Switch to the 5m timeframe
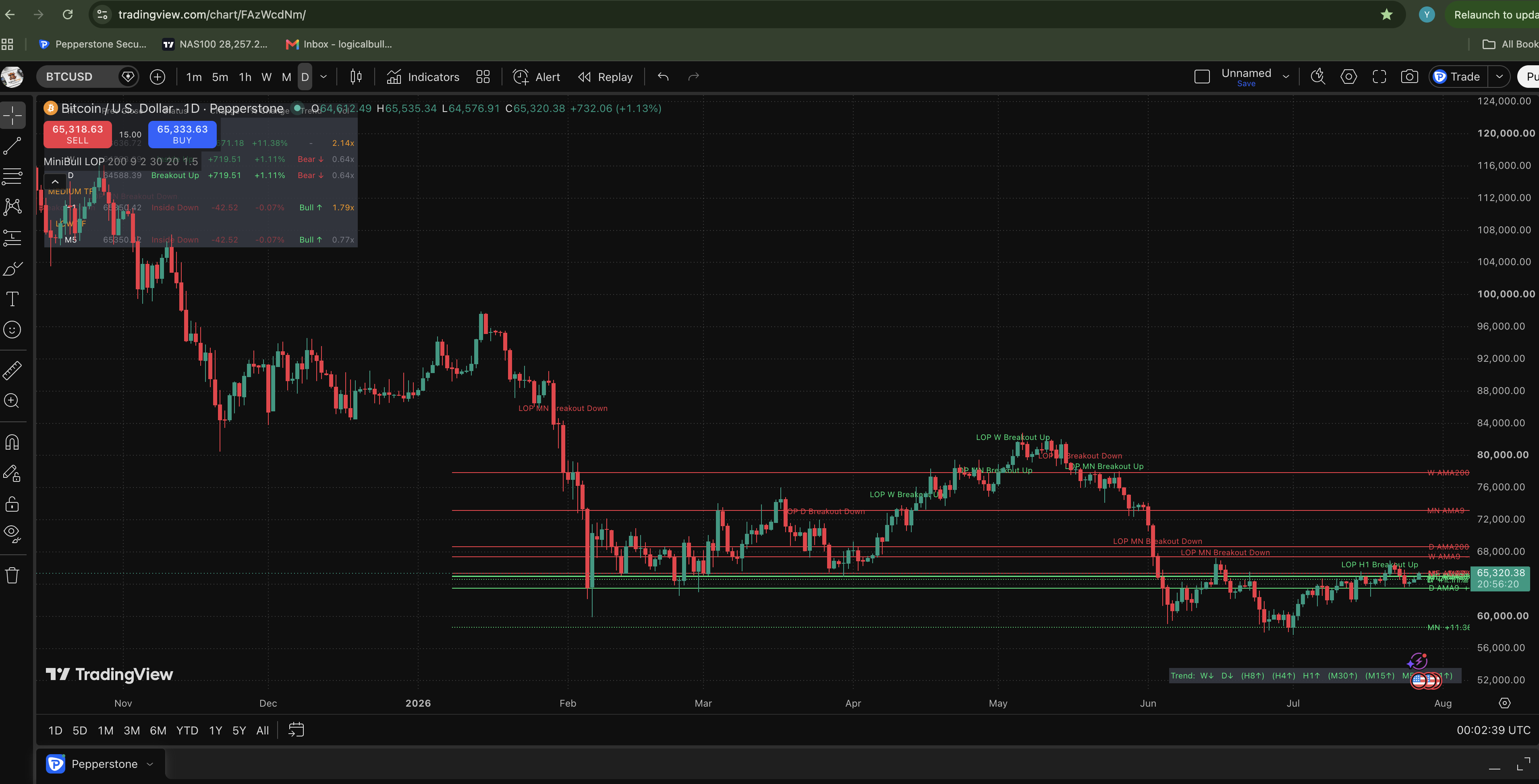 220,77
